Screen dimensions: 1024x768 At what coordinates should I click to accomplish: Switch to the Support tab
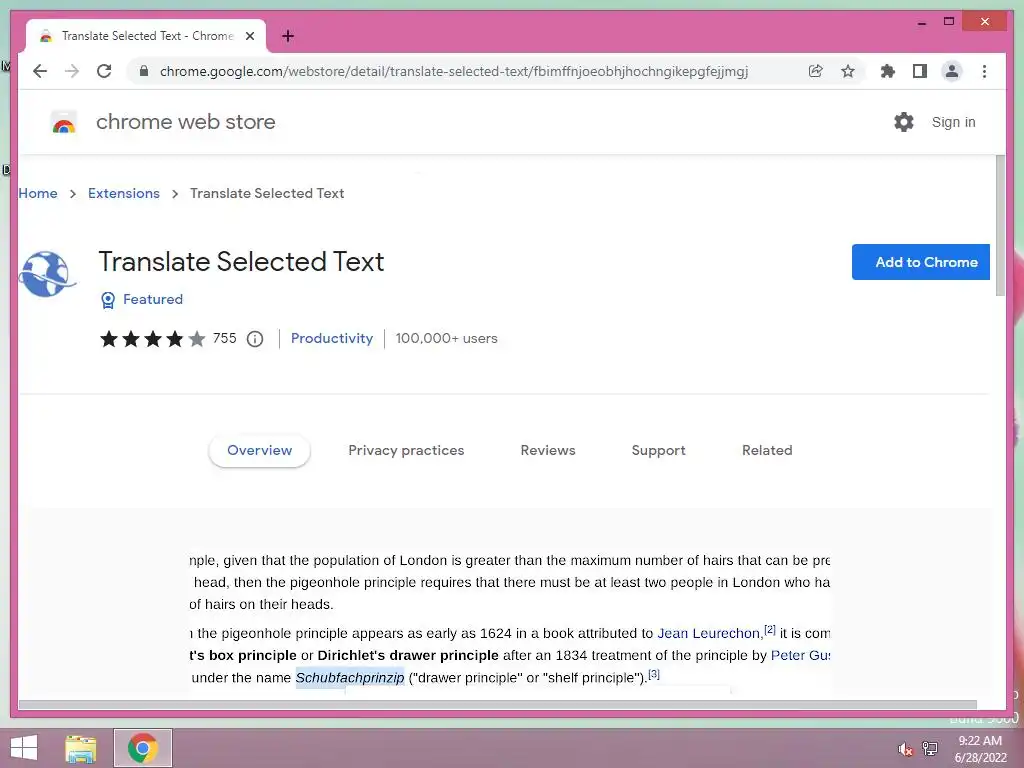pyautogui.click(x=658, y=450)
